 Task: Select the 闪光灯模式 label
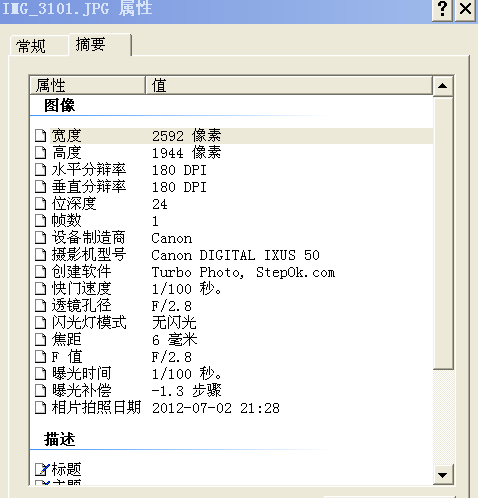point(89,323)
